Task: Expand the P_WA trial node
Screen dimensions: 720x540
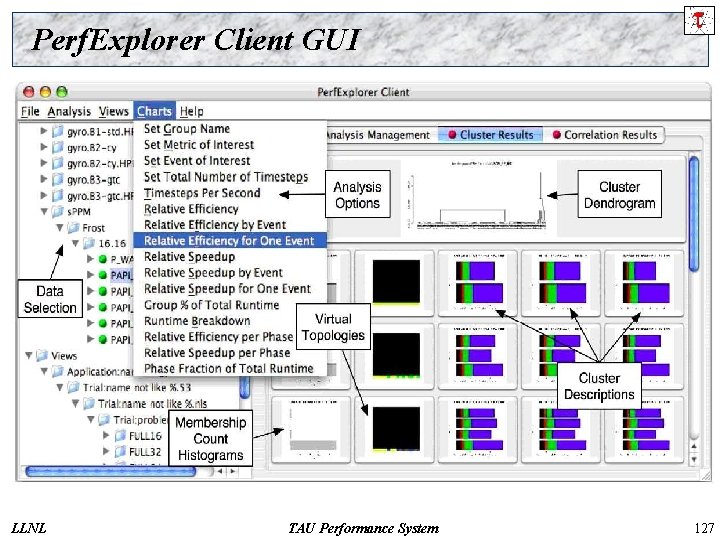Action: [x=90, y=259]
